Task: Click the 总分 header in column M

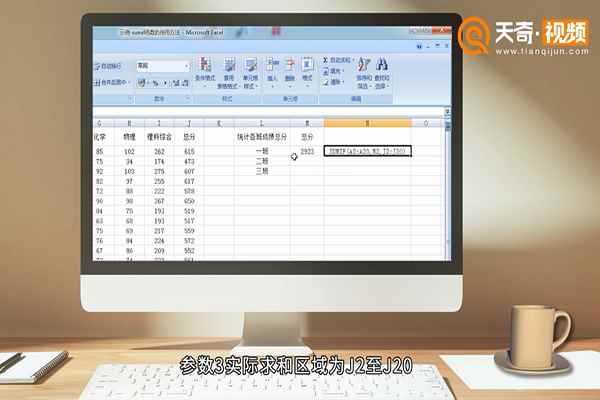Action: [x=307, y=137]
